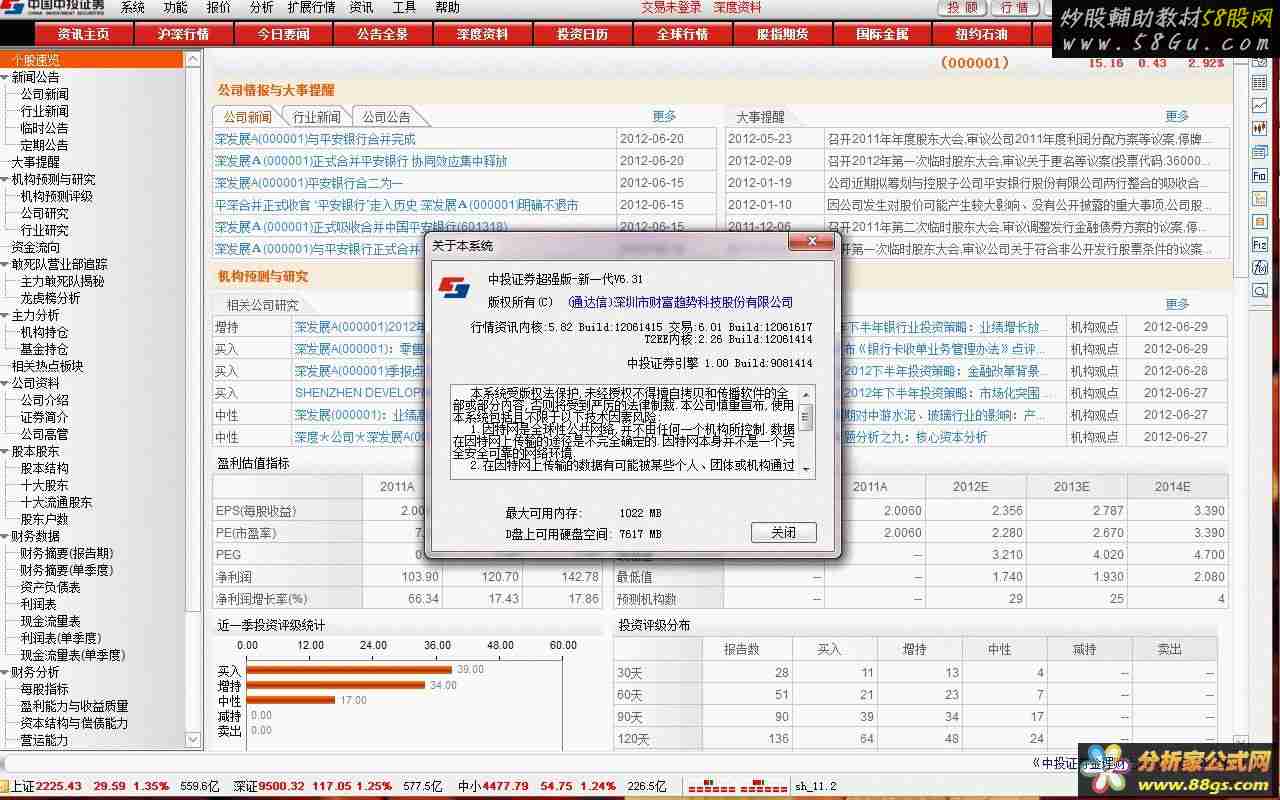Collapse the 股本股东 tree node
The height and width of the screenshot is (800, 1280).
(x=5, y=451)
